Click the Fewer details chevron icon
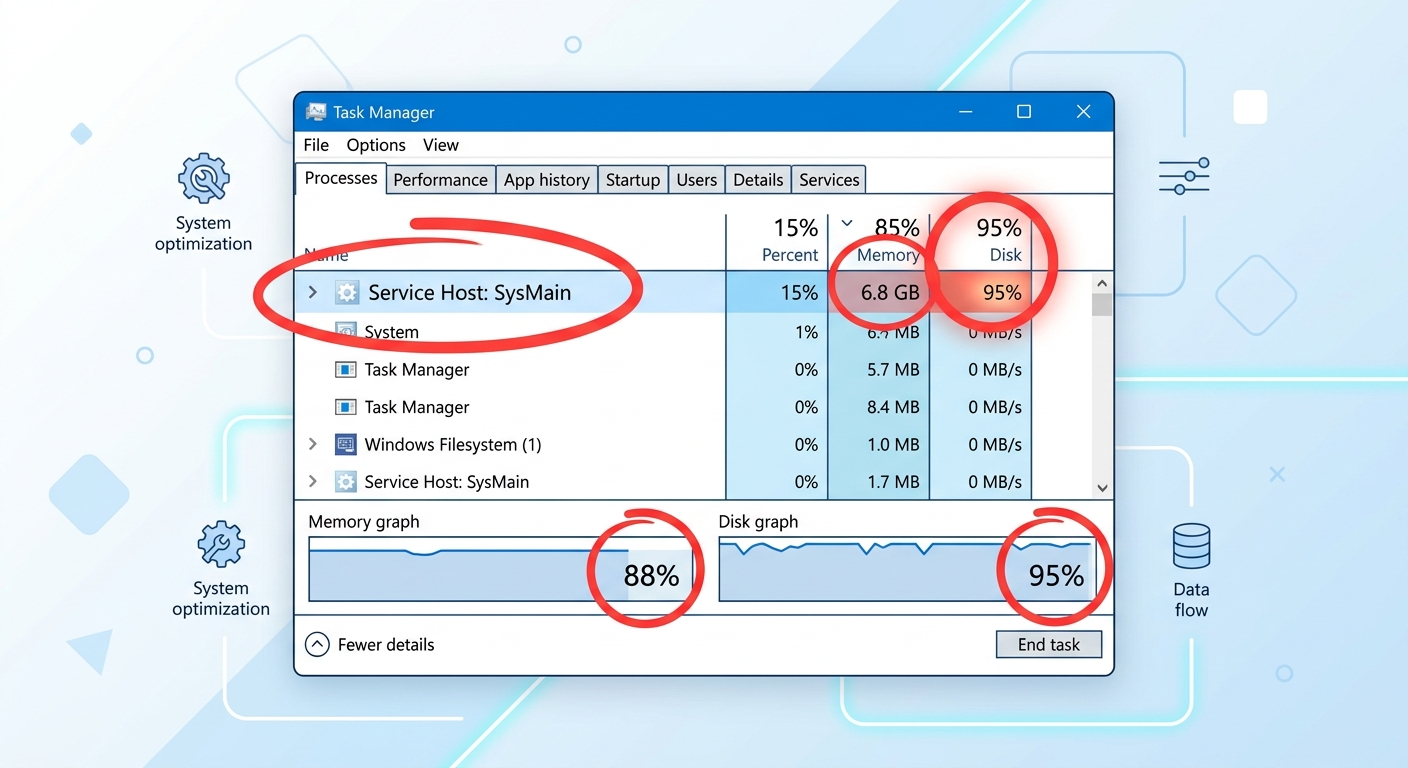Image resolution: width=1408 pixels, height=768 pixels. (317, 645)
